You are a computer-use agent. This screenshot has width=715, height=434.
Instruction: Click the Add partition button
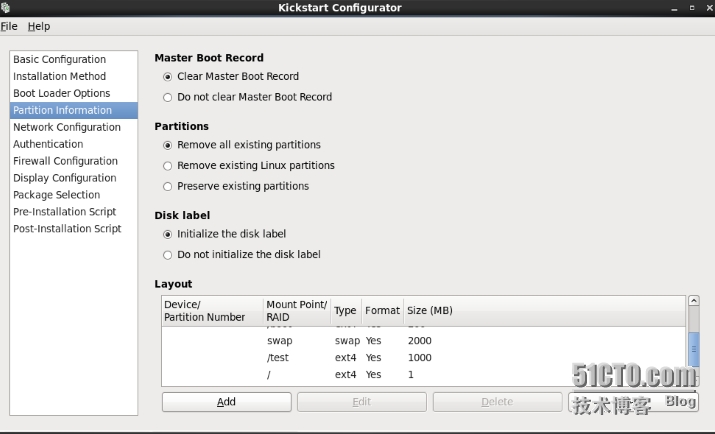(227, 402)
